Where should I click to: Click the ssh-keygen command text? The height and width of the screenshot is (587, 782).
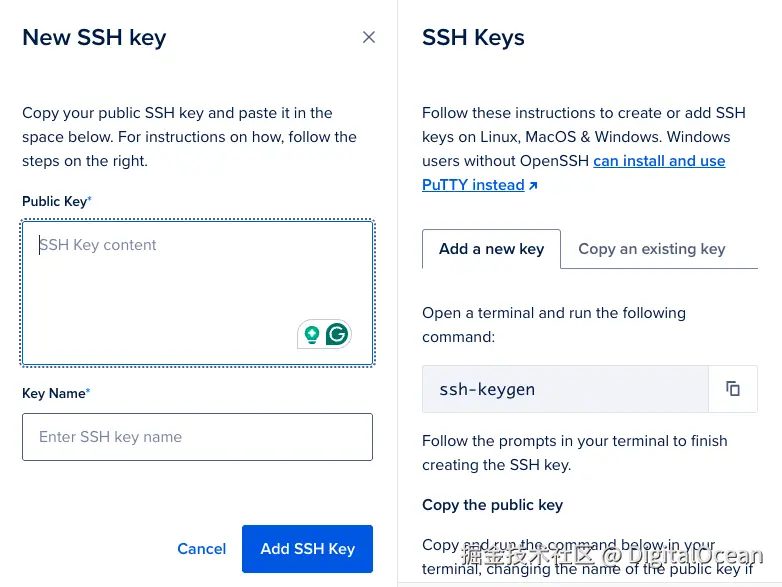pos(487,389)
